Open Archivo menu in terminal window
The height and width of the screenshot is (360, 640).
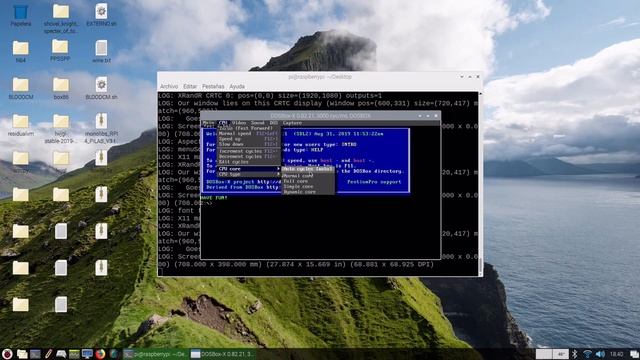coord(169,87)
